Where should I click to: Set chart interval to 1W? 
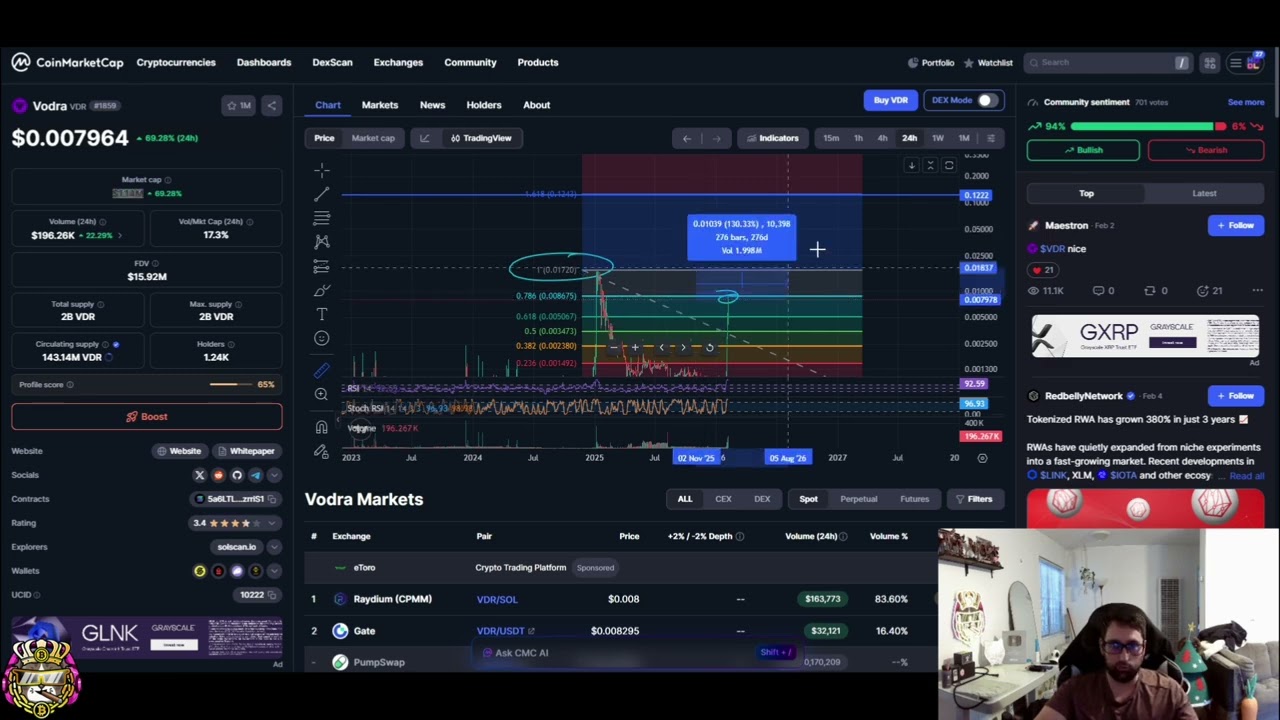(938, 138)
